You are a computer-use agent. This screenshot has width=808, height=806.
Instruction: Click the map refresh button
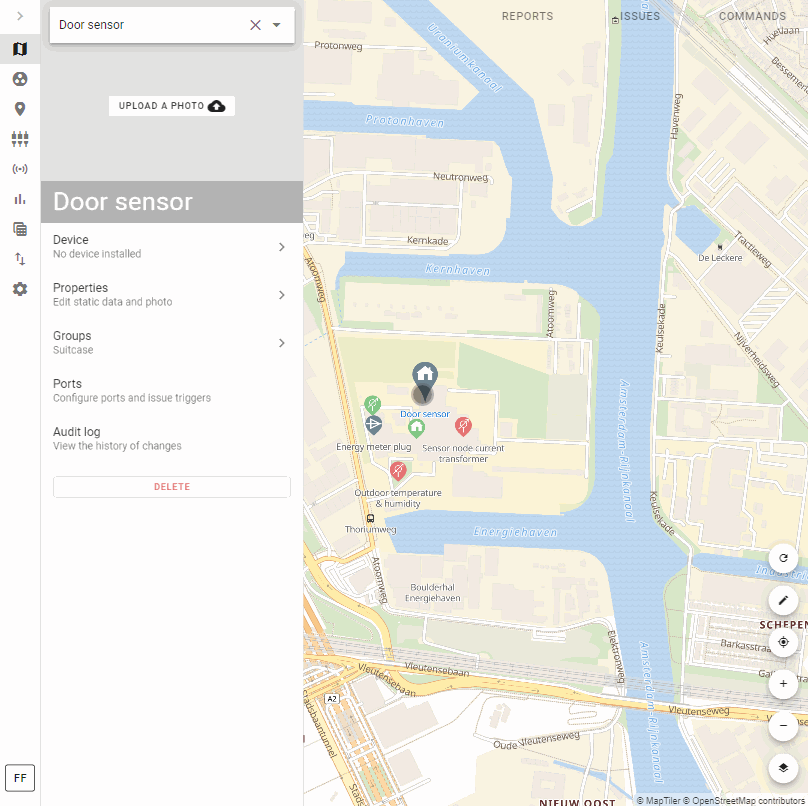click(783, 558)
